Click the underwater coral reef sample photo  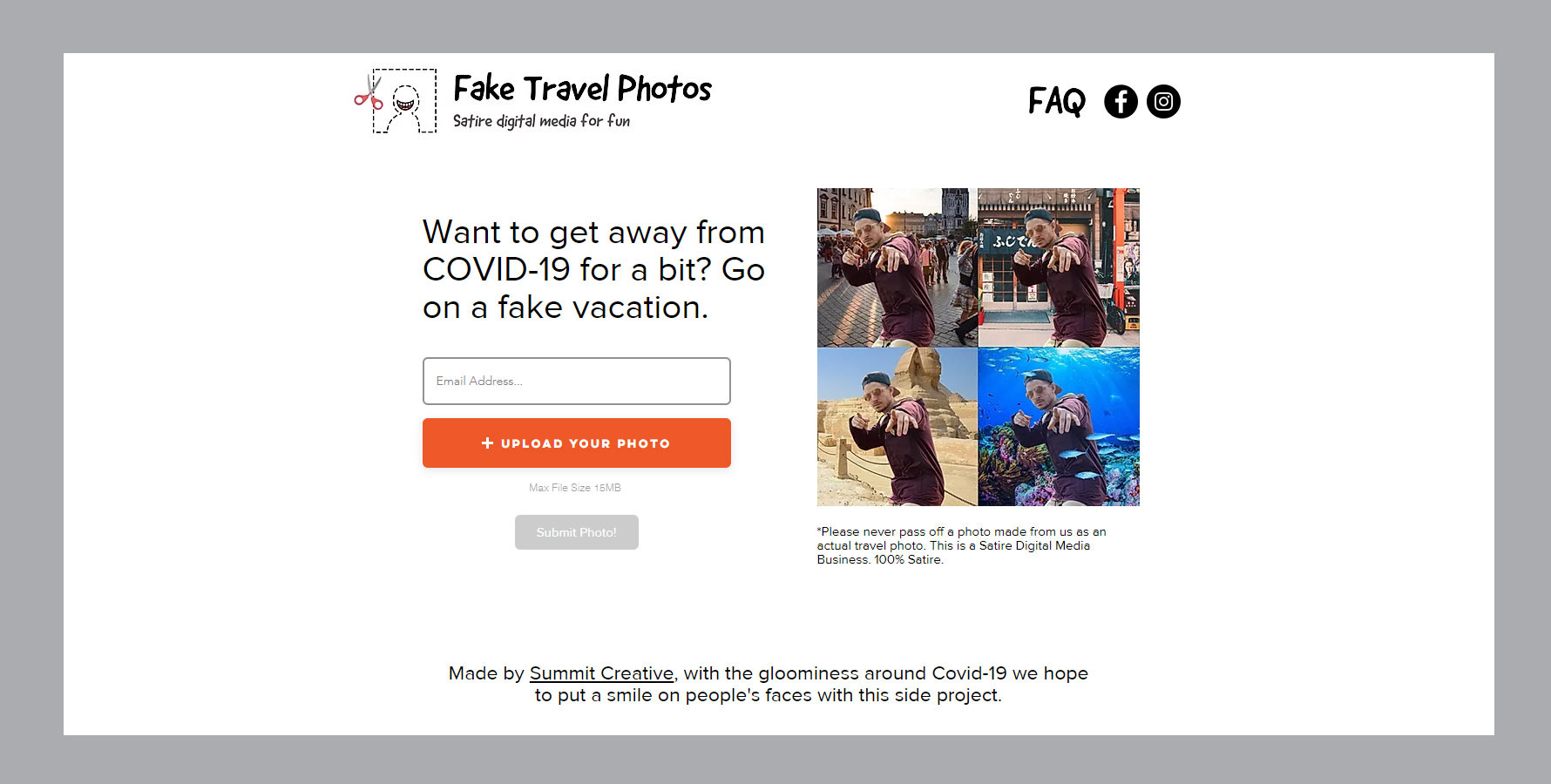pos(1059,427)
